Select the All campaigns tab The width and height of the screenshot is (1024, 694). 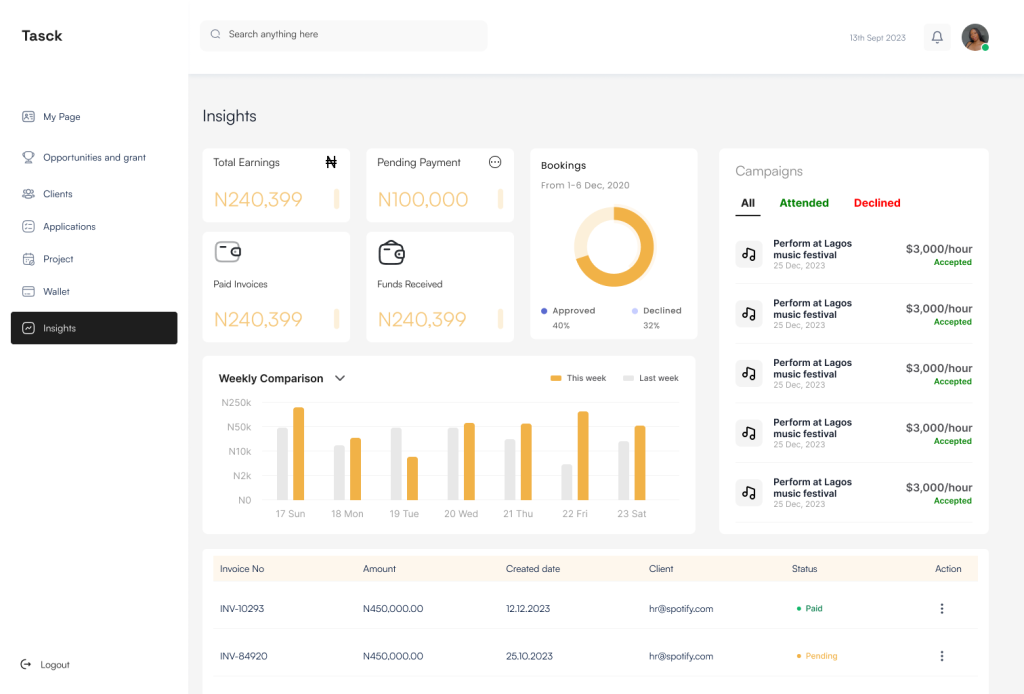click(x=747, y=203)
